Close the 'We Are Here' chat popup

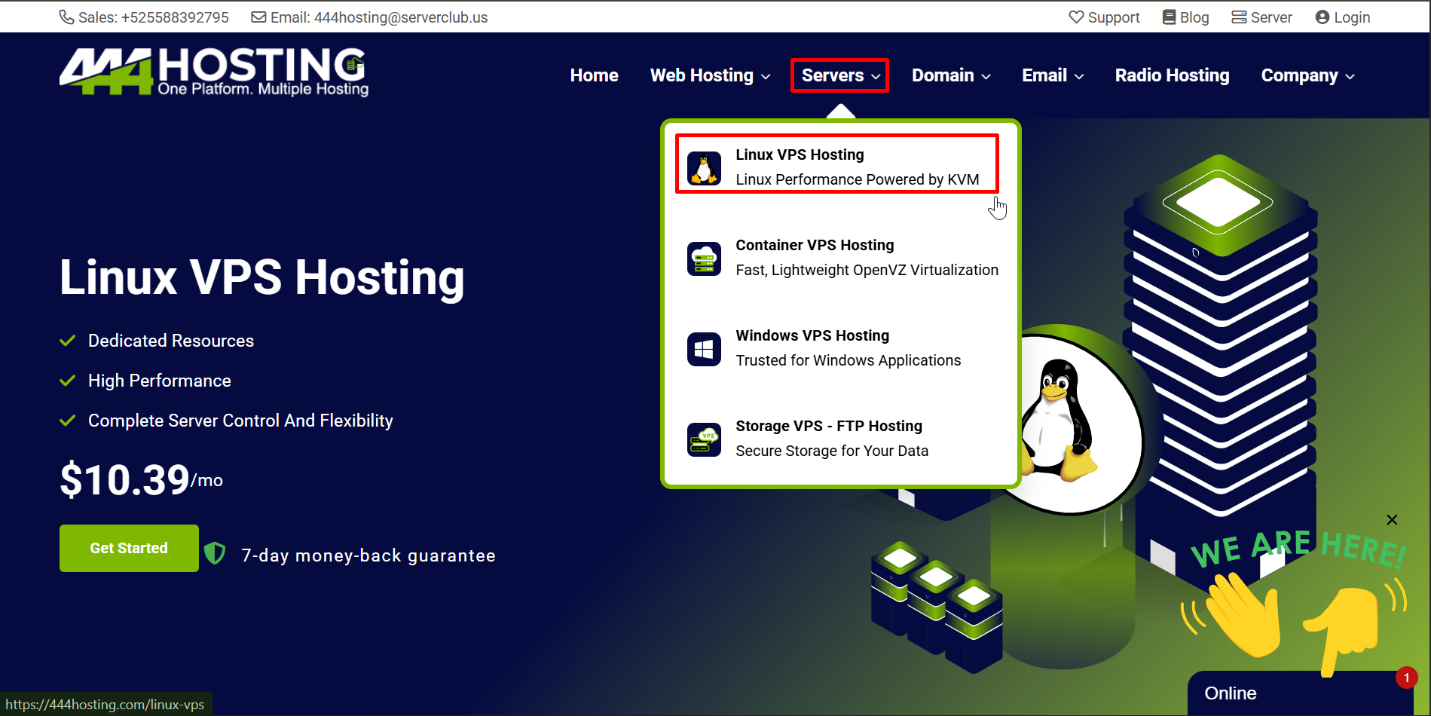pyautogui.click(x=1392, y=520)
